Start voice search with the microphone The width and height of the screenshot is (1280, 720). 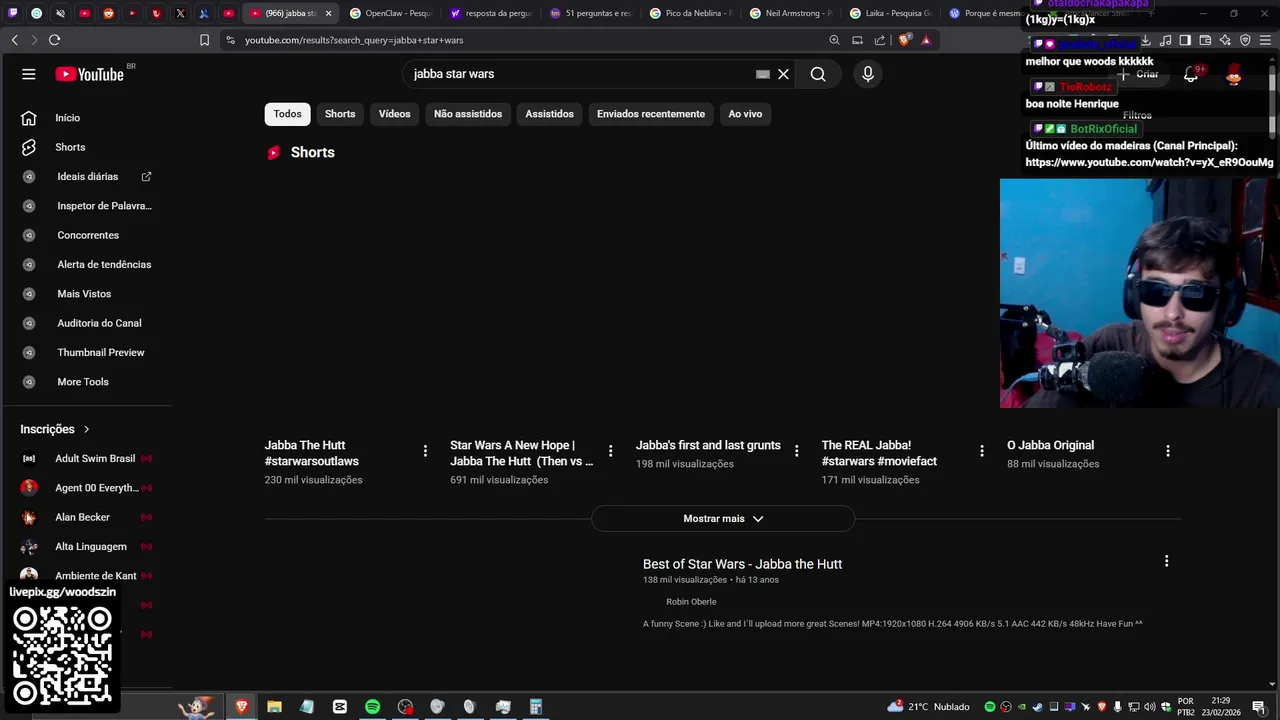point(868,74)
